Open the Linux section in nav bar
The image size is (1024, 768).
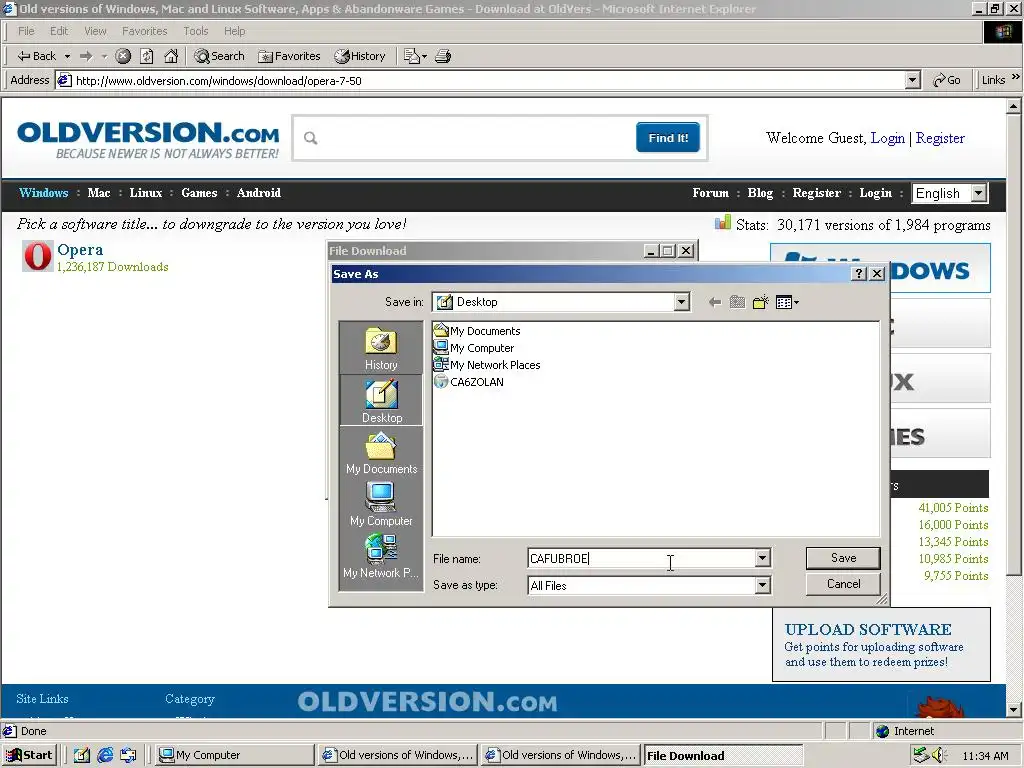click(146, 193)
